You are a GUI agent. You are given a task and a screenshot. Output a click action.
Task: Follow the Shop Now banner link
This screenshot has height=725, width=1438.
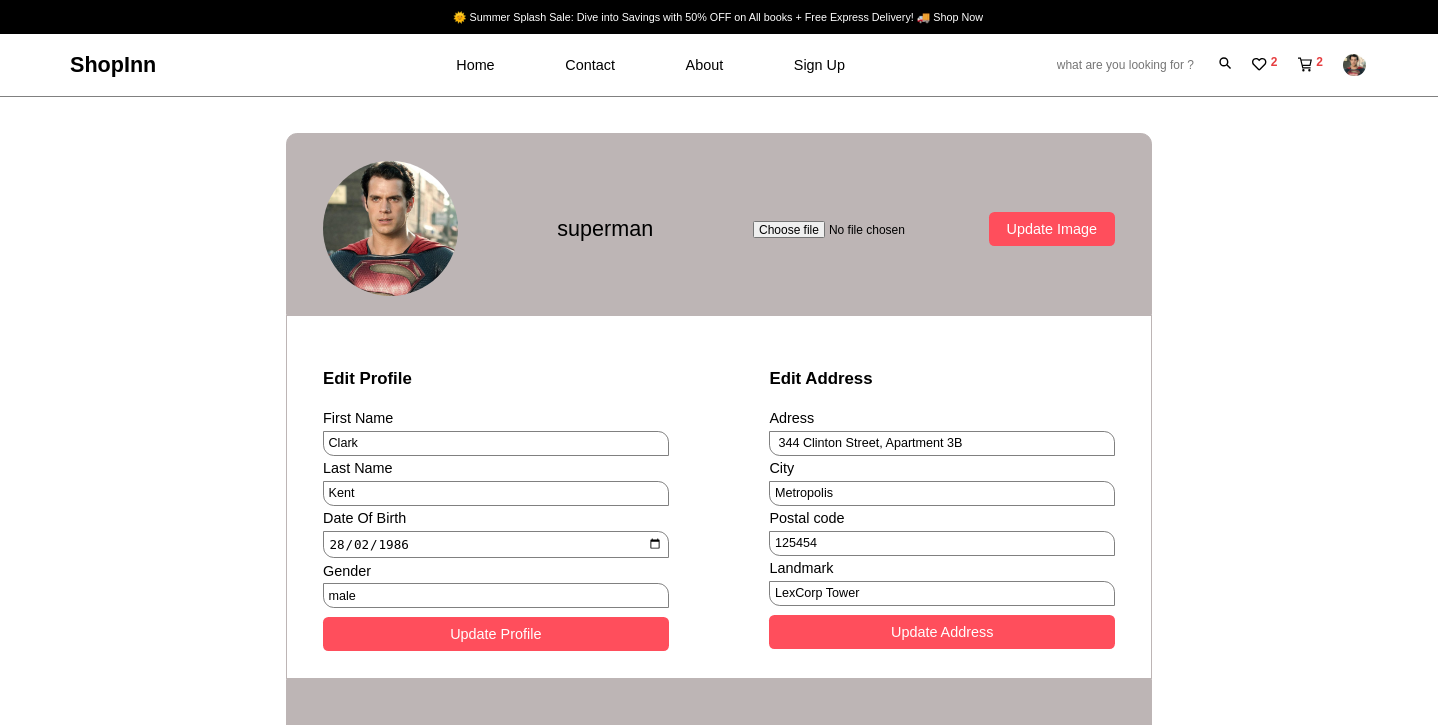(x=958, y=17)
